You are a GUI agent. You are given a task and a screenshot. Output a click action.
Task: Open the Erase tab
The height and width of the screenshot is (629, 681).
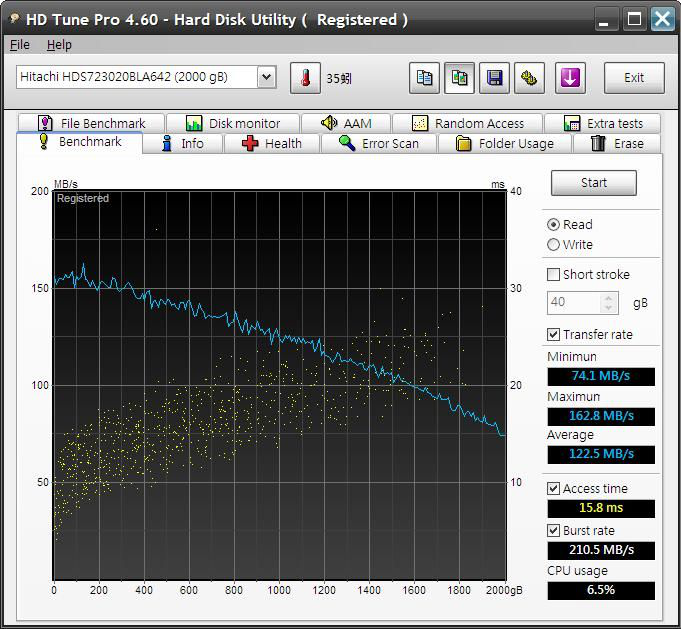[617, 143]
